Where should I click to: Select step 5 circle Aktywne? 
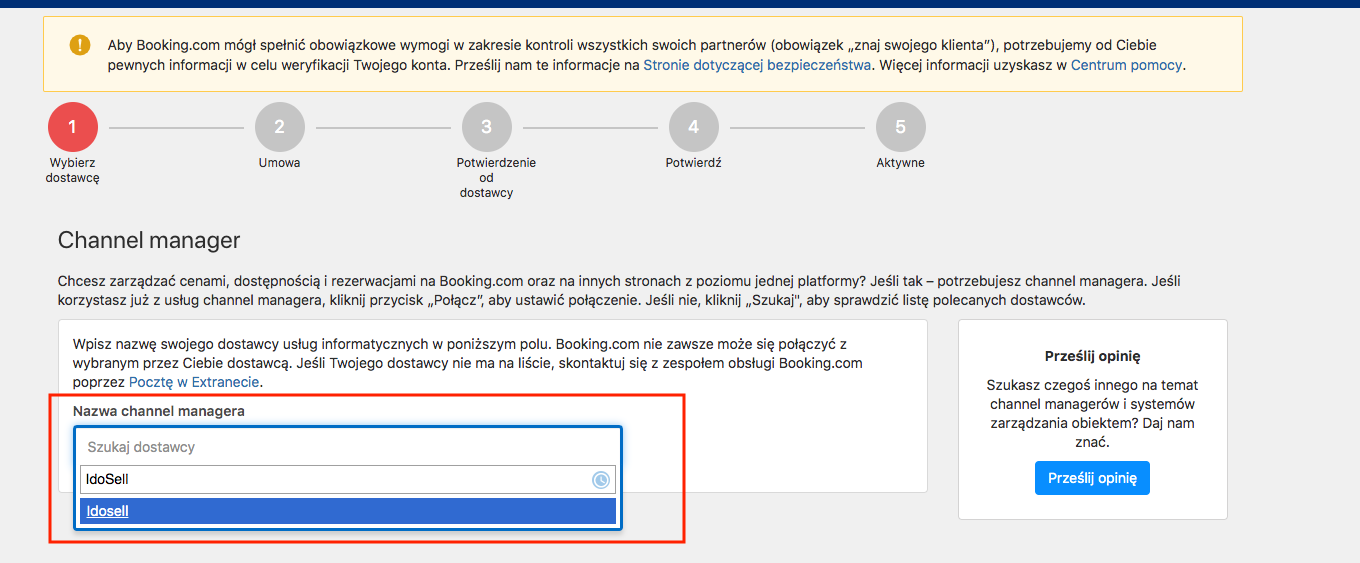coord(901,127)
